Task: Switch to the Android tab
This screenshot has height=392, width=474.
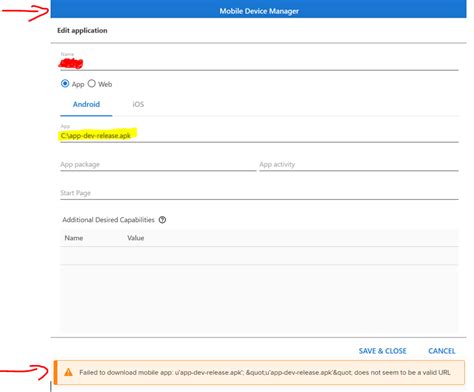Action: point(86,104)
